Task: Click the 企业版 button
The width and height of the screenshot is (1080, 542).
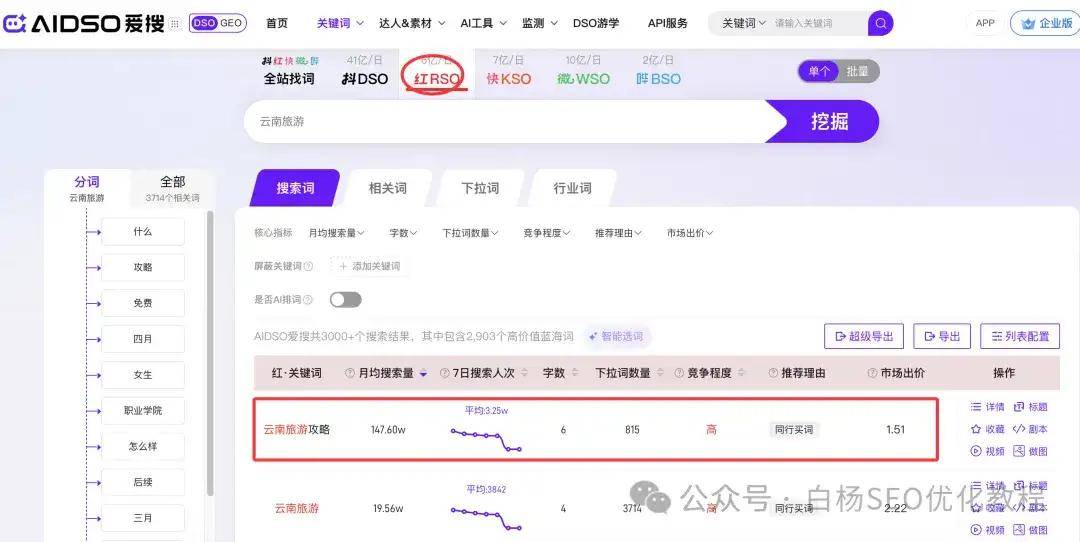Action: pos(1045,23)
